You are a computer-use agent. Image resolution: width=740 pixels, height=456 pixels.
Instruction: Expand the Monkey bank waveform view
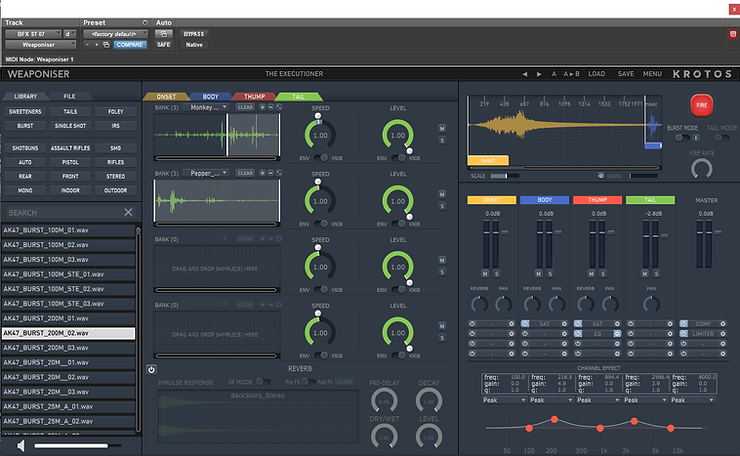point(279,107)
